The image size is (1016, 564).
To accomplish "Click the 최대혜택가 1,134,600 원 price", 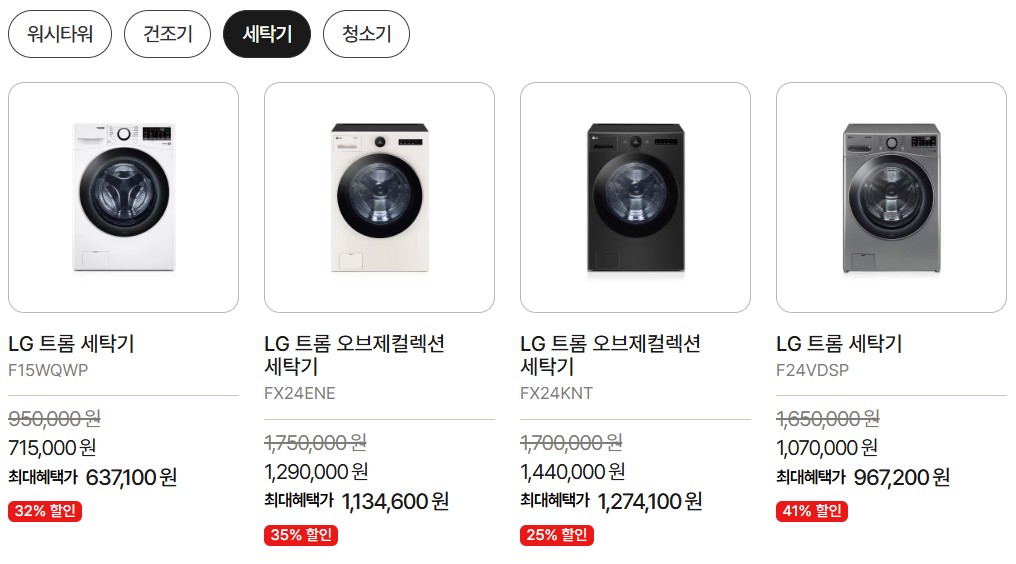I will [x=356, y=501].
